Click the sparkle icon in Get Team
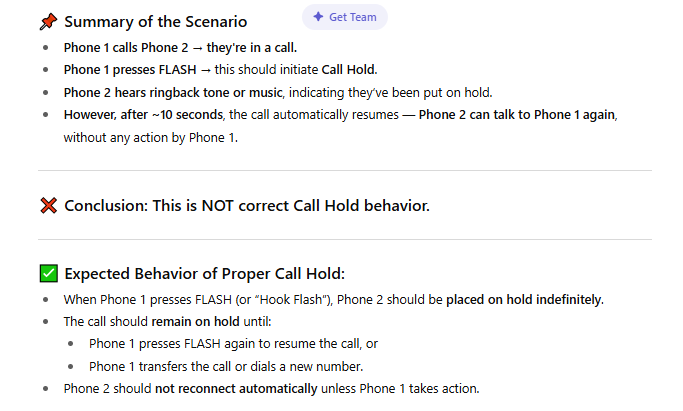 318,17
